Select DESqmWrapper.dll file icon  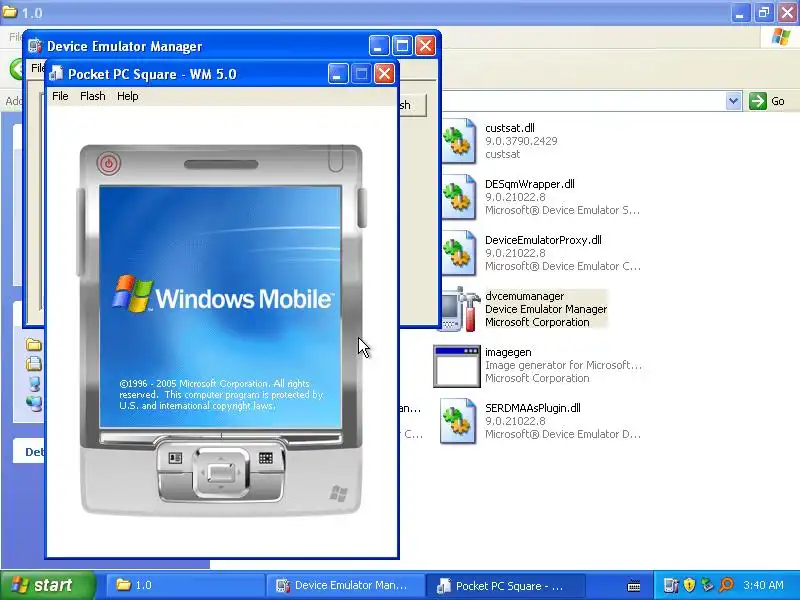458,197
